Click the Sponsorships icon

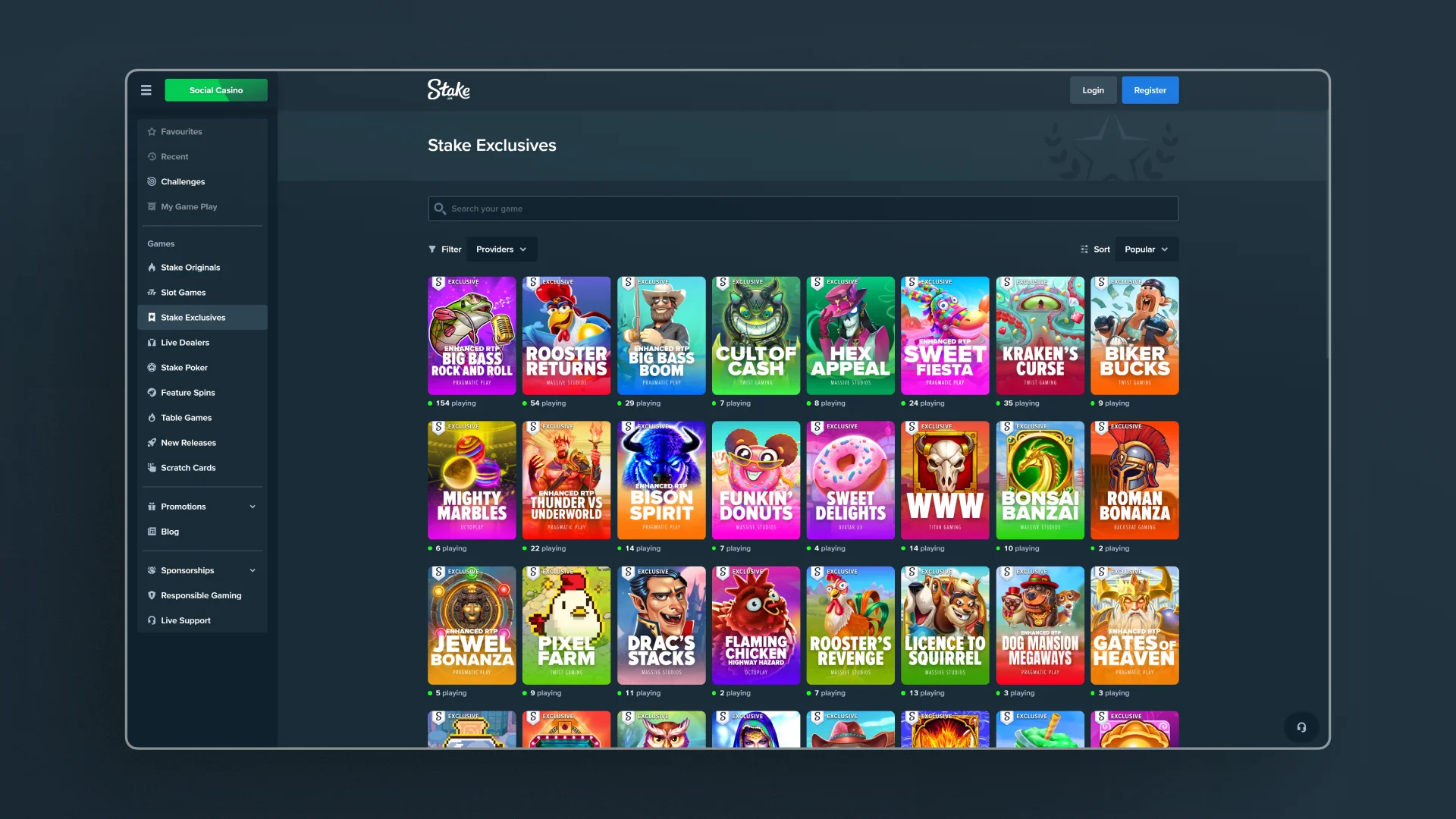(x=152, y=570)
